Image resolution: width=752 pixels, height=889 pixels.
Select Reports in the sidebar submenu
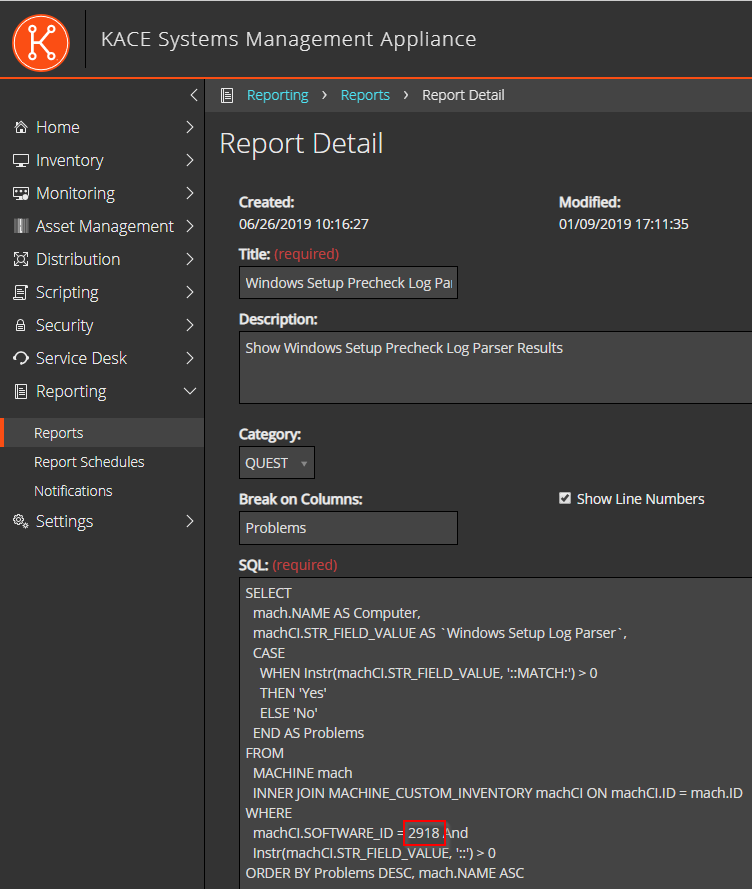point(102,433)
